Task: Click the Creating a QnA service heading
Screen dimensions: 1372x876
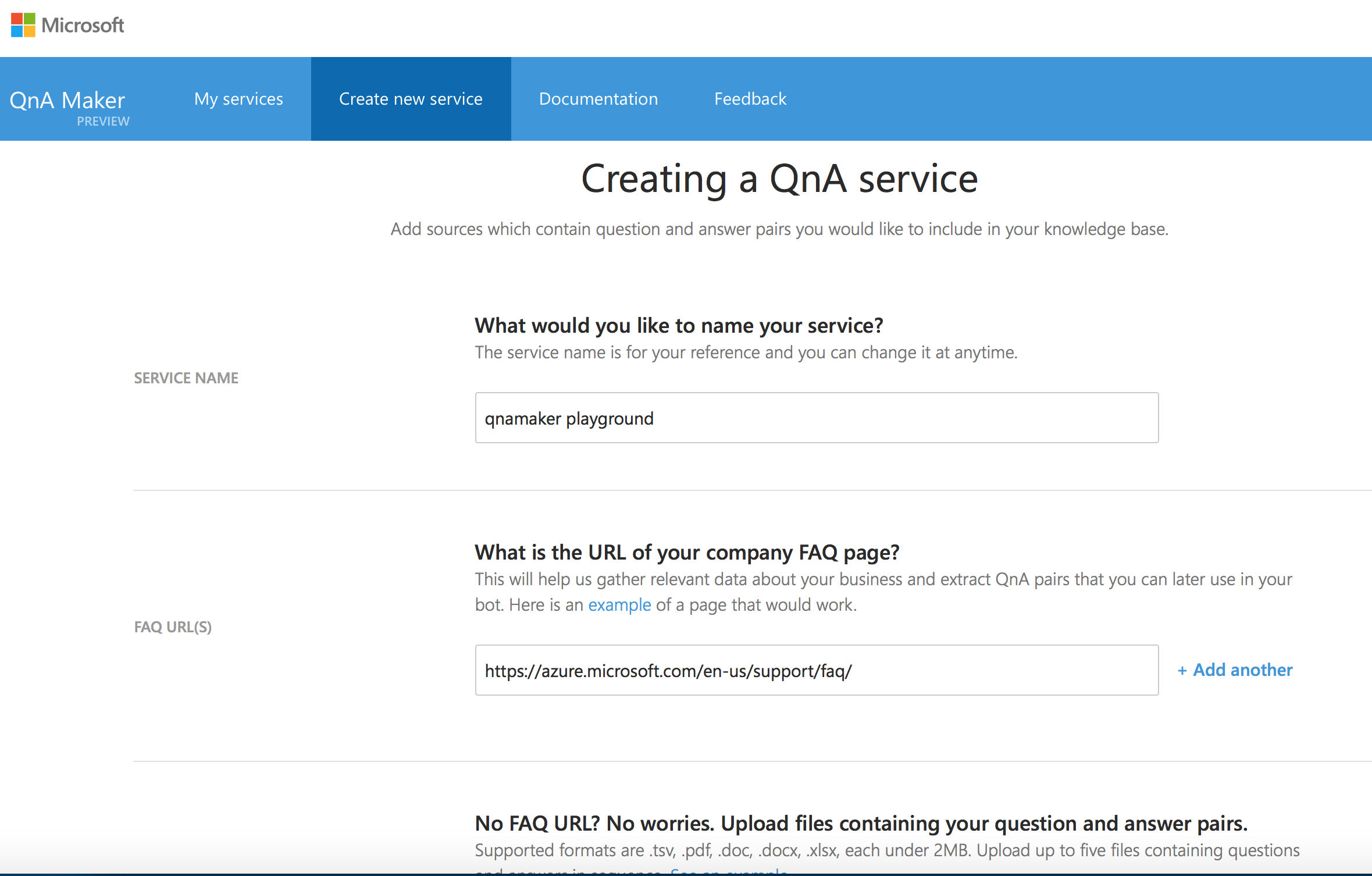Action: tap(779, 179)
